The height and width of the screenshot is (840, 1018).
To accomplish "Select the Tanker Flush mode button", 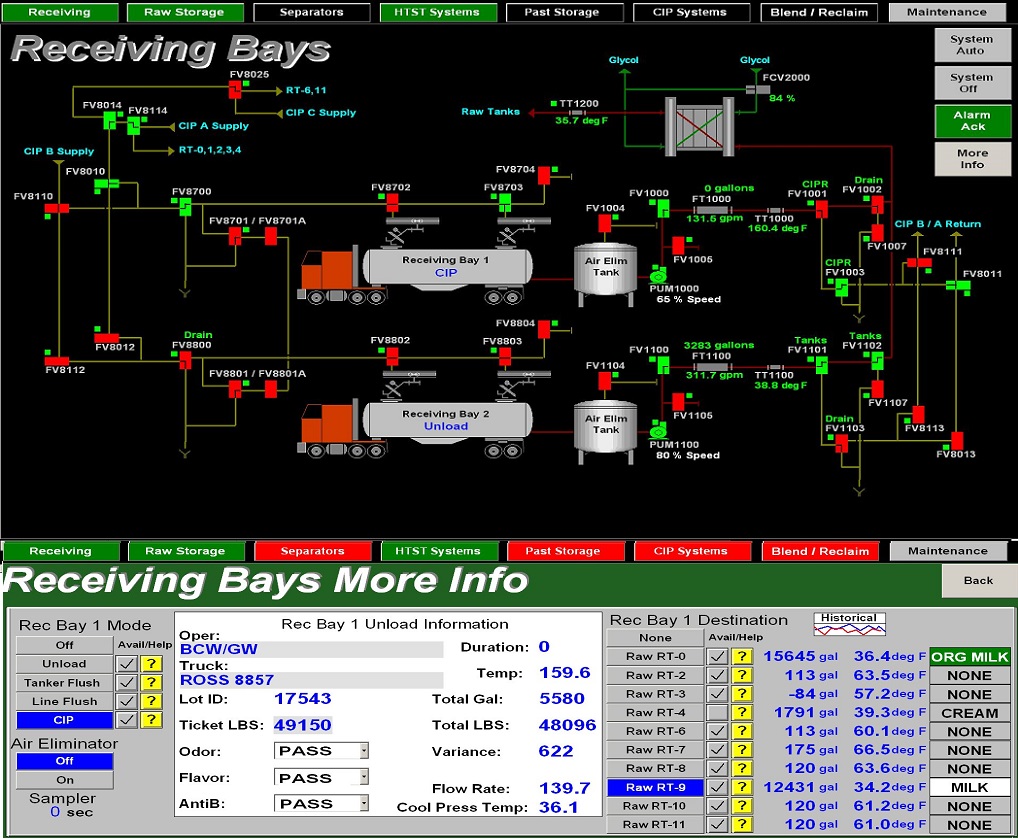I will click(x=64, y=682).
